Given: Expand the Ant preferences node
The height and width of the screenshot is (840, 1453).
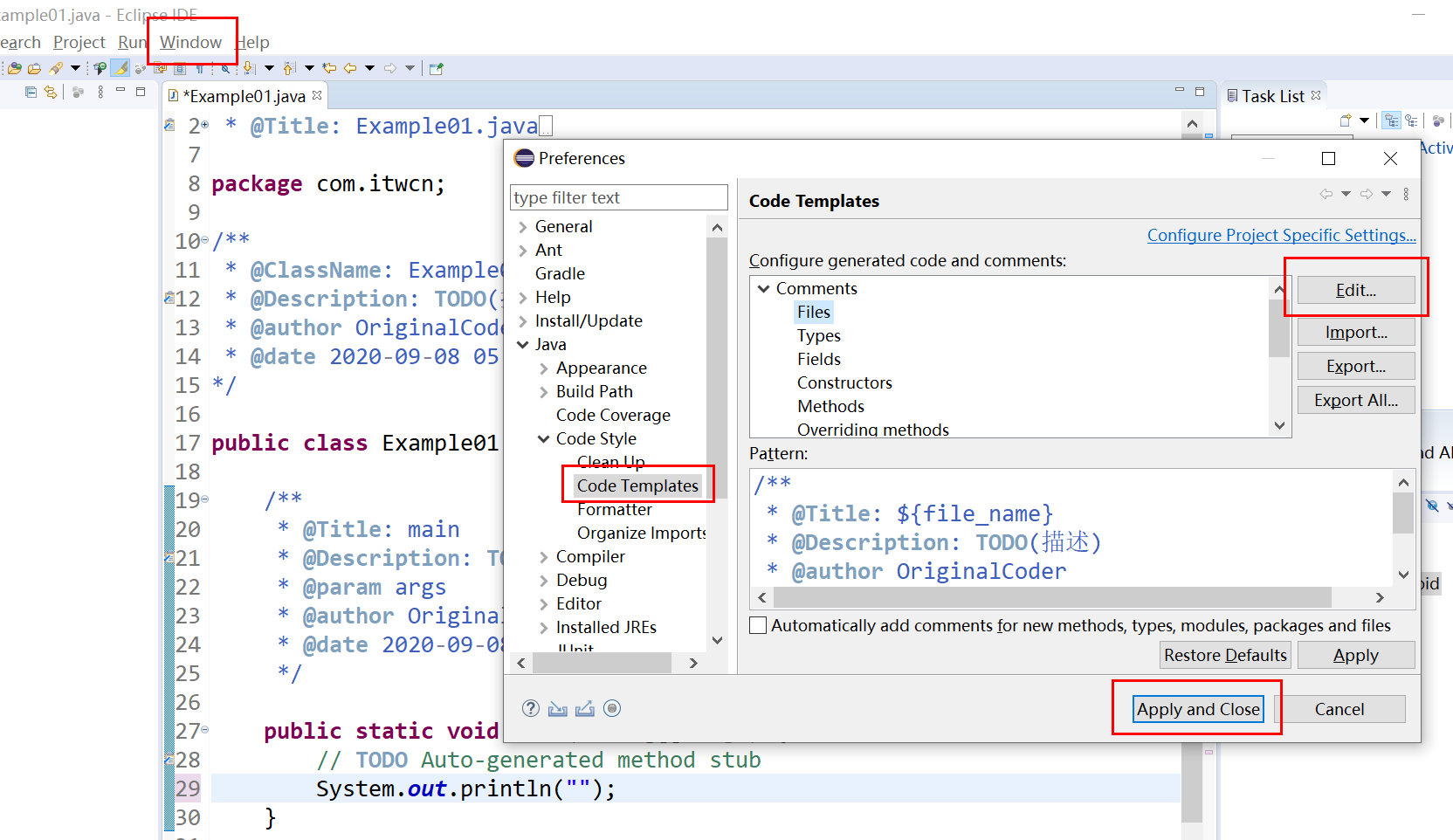Looking at the screenshot, I should coord(523,251).
